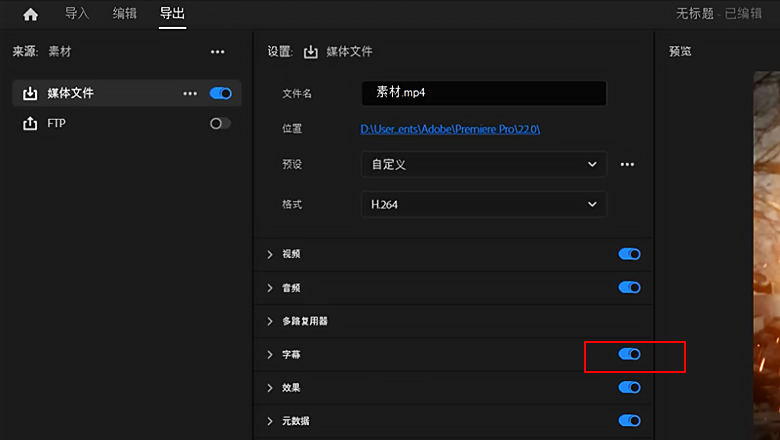The image size is (780, 440).
Task: Select the 导出 tab
Action: point(172,13)
